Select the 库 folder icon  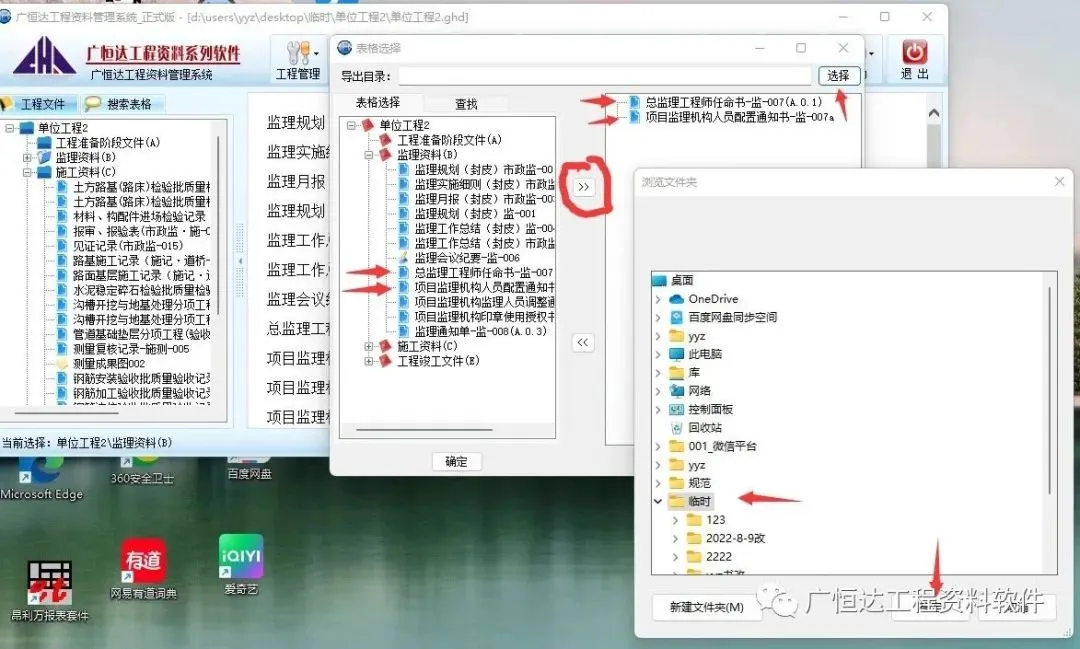[676, 373]
